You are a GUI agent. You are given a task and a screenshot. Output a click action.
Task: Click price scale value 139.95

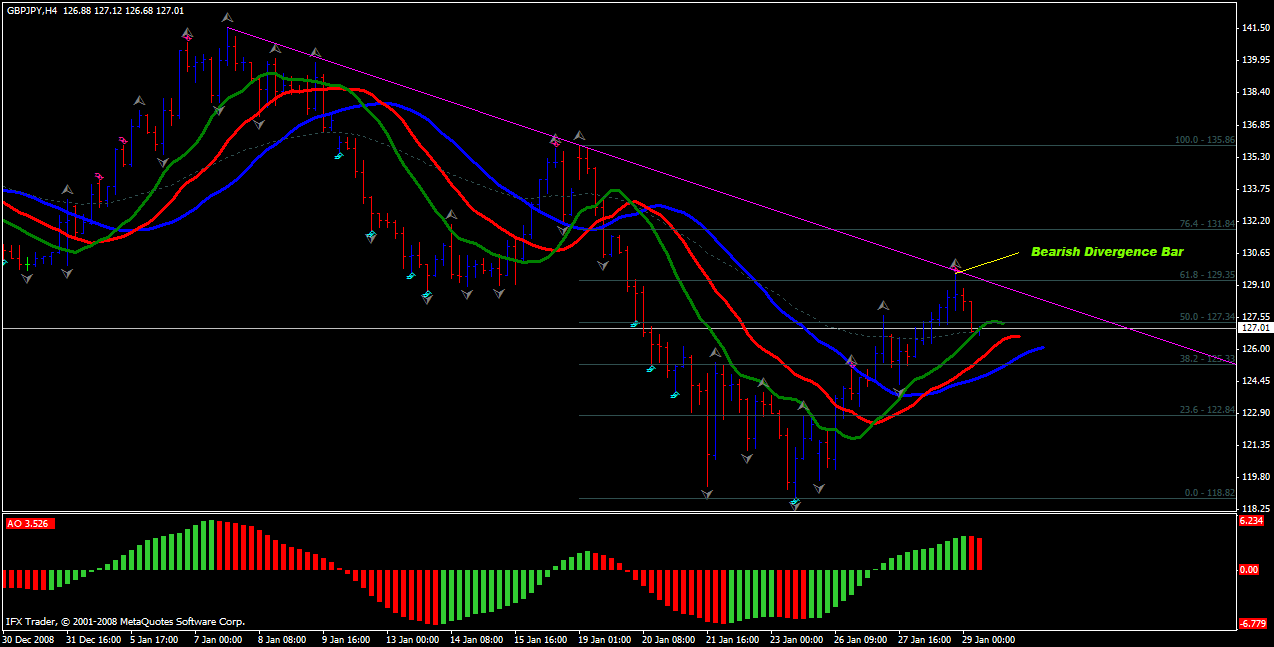tap(1255, 60)
